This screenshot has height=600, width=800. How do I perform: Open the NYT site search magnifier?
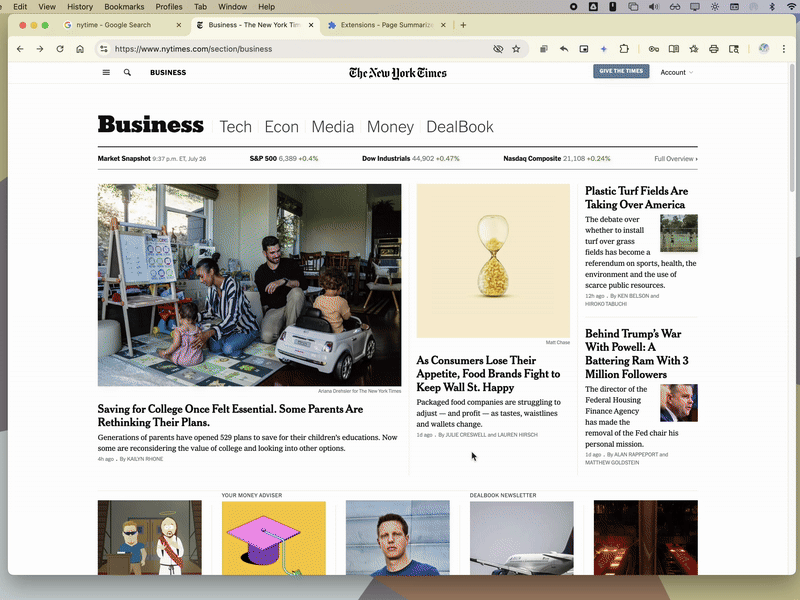(127, 72)
